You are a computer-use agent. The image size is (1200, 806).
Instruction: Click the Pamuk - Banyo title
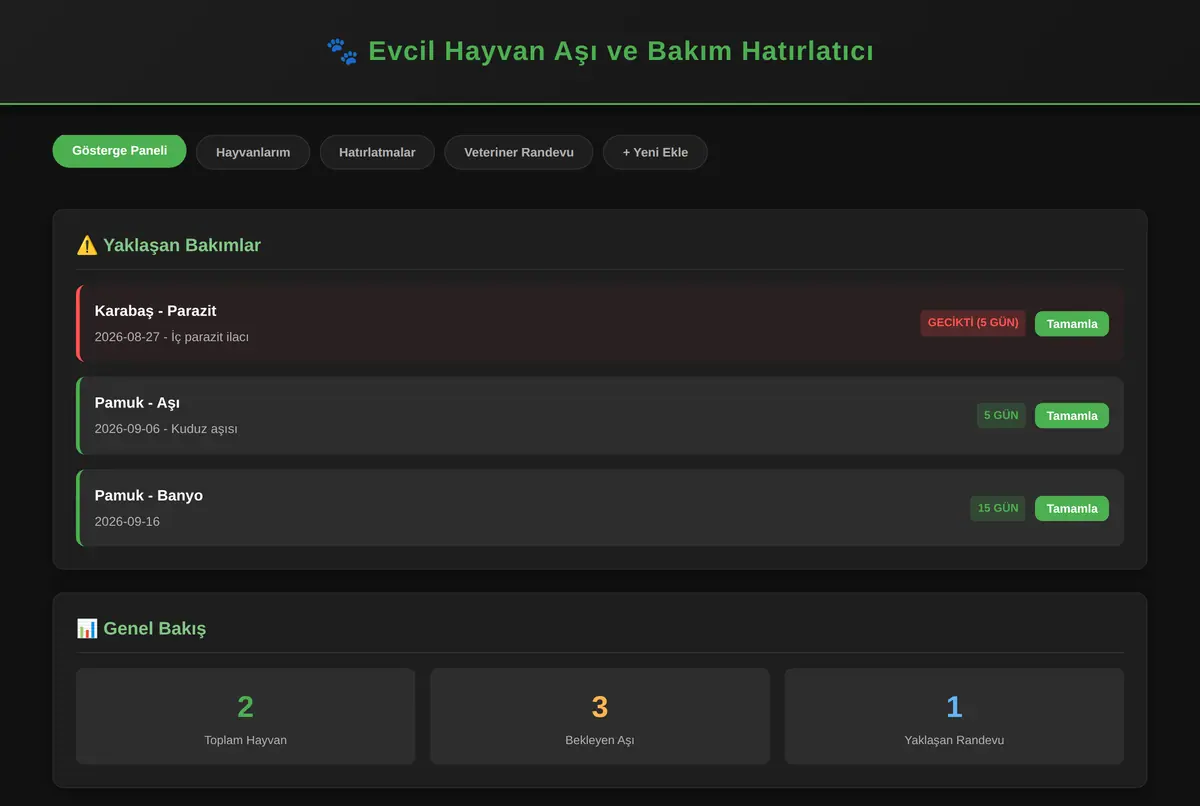[x=149, y=495]
